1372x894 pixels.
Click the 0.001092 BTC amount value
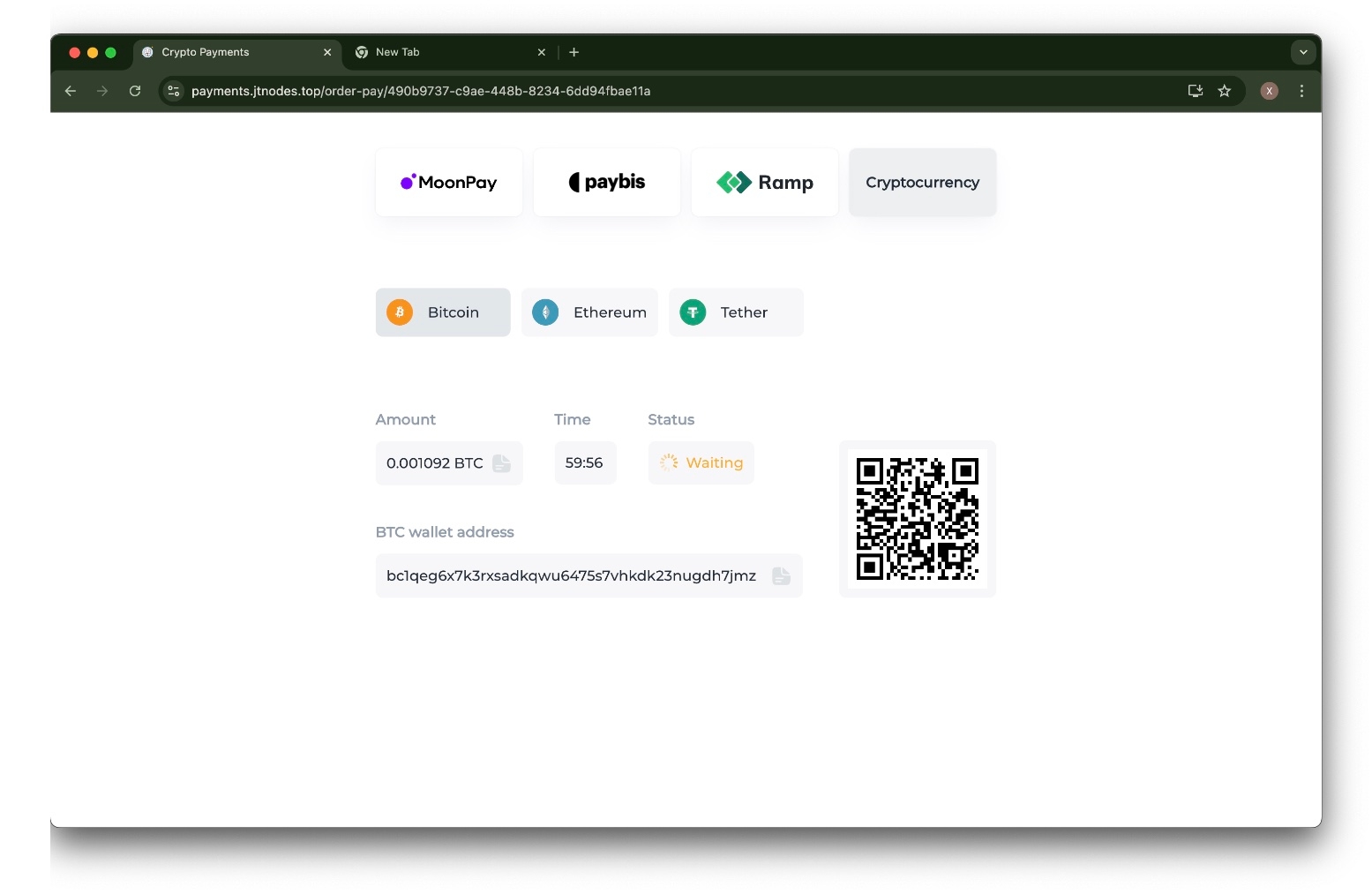pyautogui.click(x=435, y=463)
